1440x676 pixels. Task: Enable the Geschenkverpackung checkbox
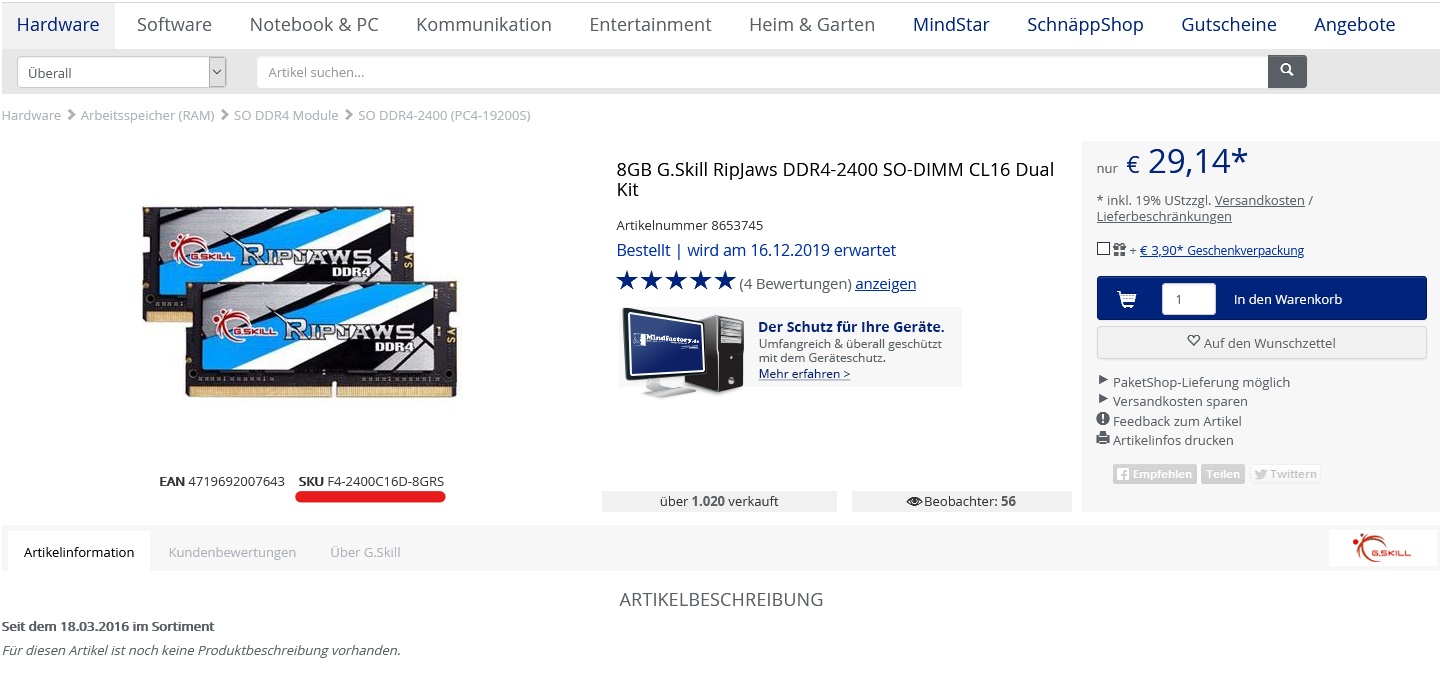click(x=1103, y=249)
